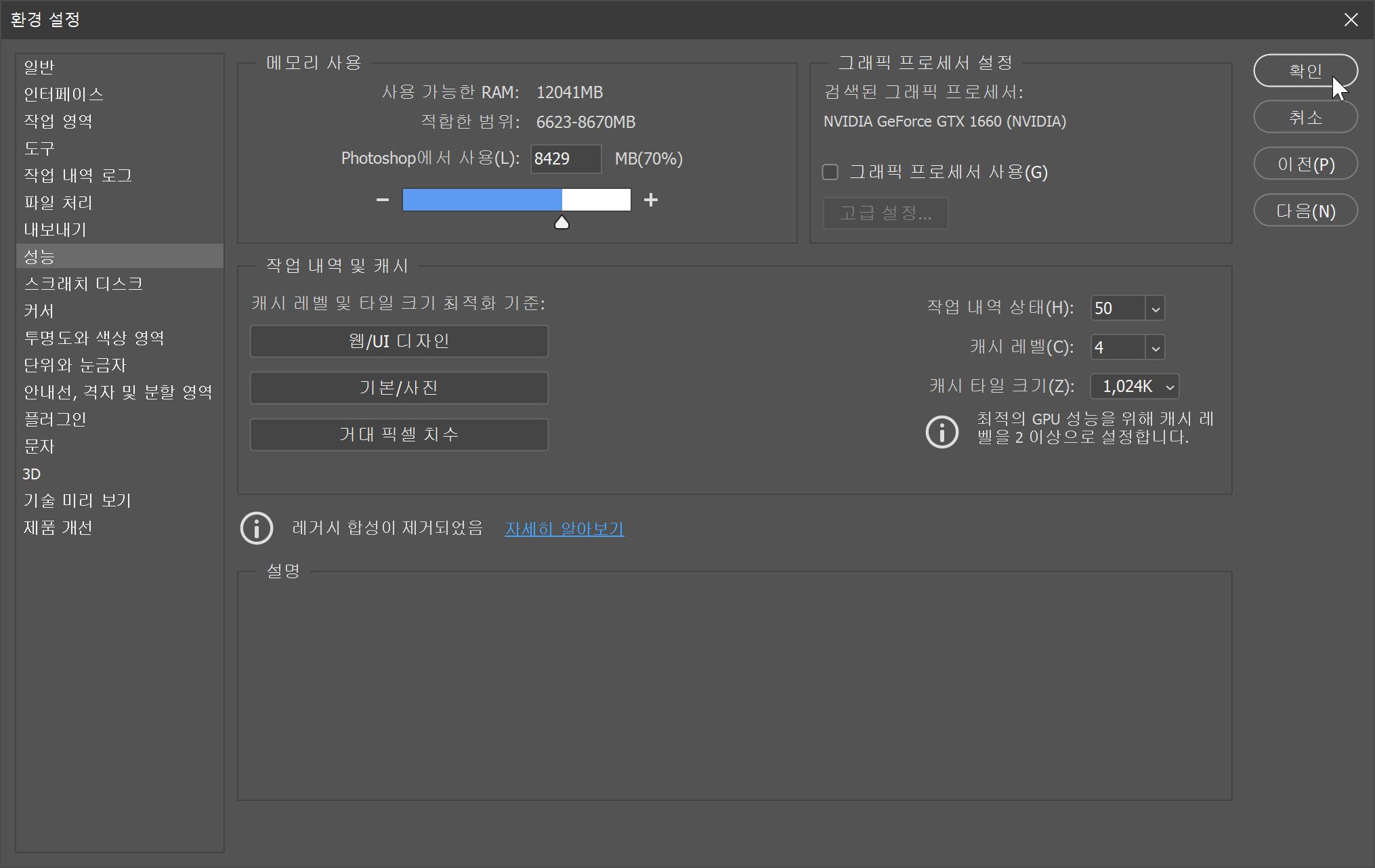Screen dimensions: 1375x868
Task: Click the memory usage slider thumb
Action: click(562, 223)
